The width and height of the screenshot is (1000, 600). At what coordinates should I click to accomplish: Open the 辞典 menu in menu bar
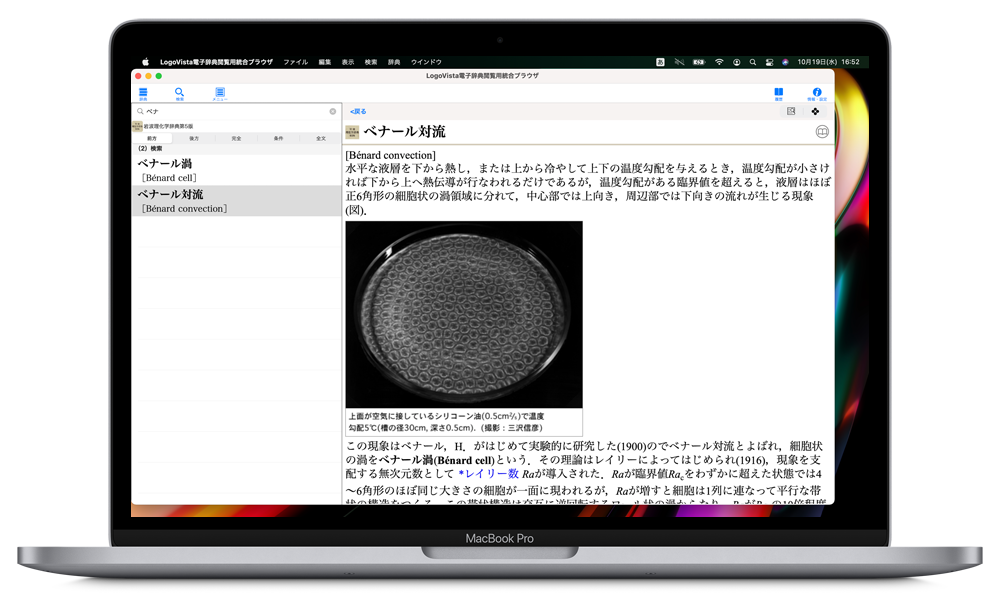point(394,62)
